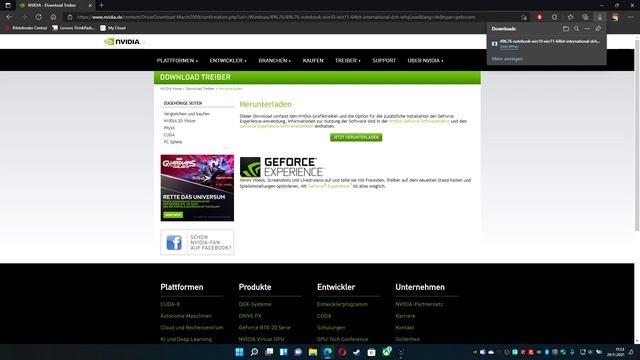This screenshot has height=360, width=640.
Task: Open Vergleichen und kaufen sidebar link
Action: [187, 114]
